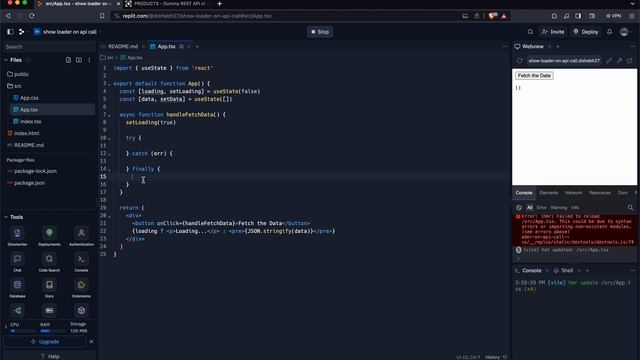Switch to devtools Network tab
Image resolution: width=640 pixels, height=360 pixels.
point(573,193)
